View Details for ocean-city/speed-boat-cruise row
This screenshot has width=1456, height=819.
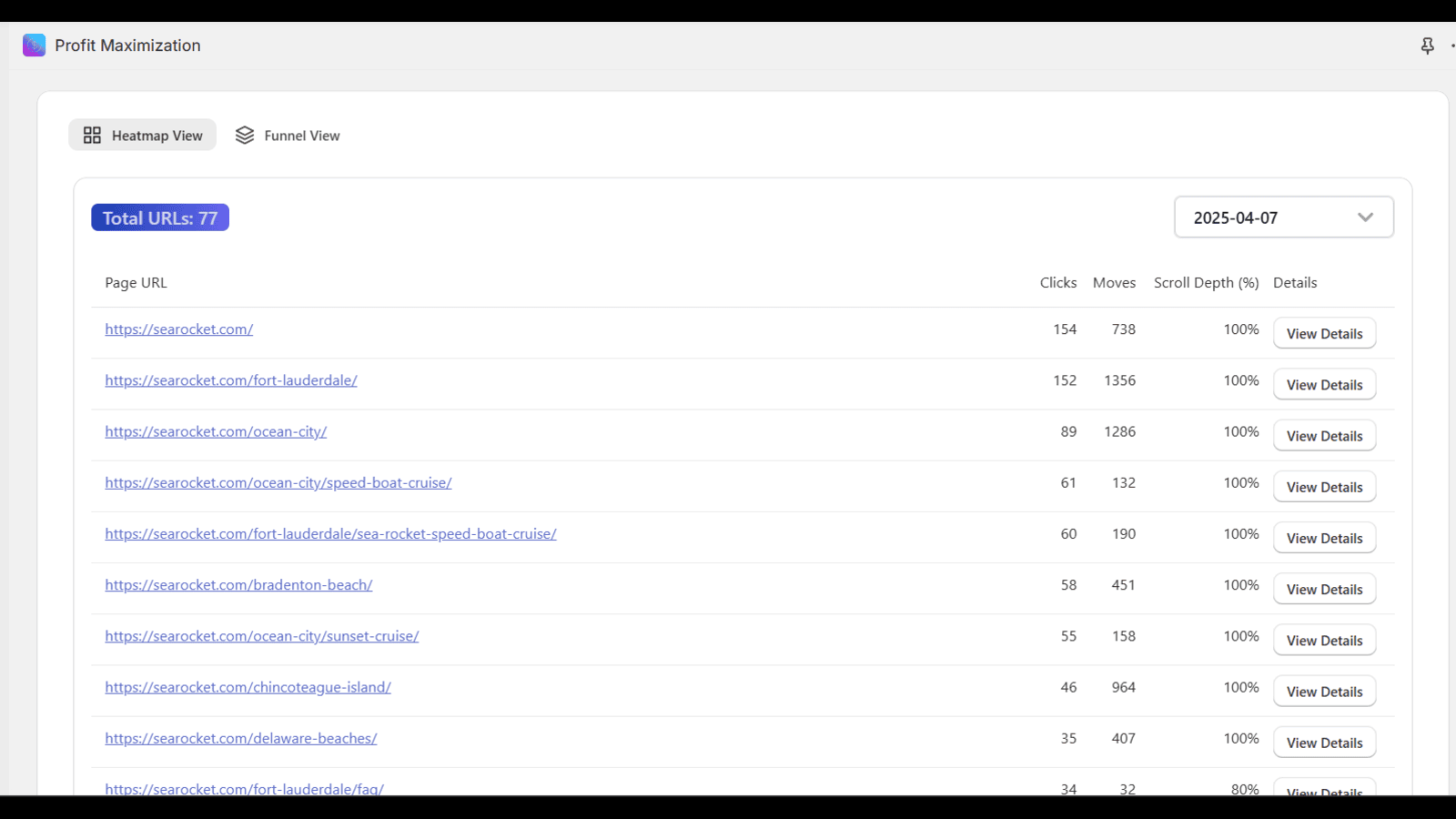coord(1324,487)
